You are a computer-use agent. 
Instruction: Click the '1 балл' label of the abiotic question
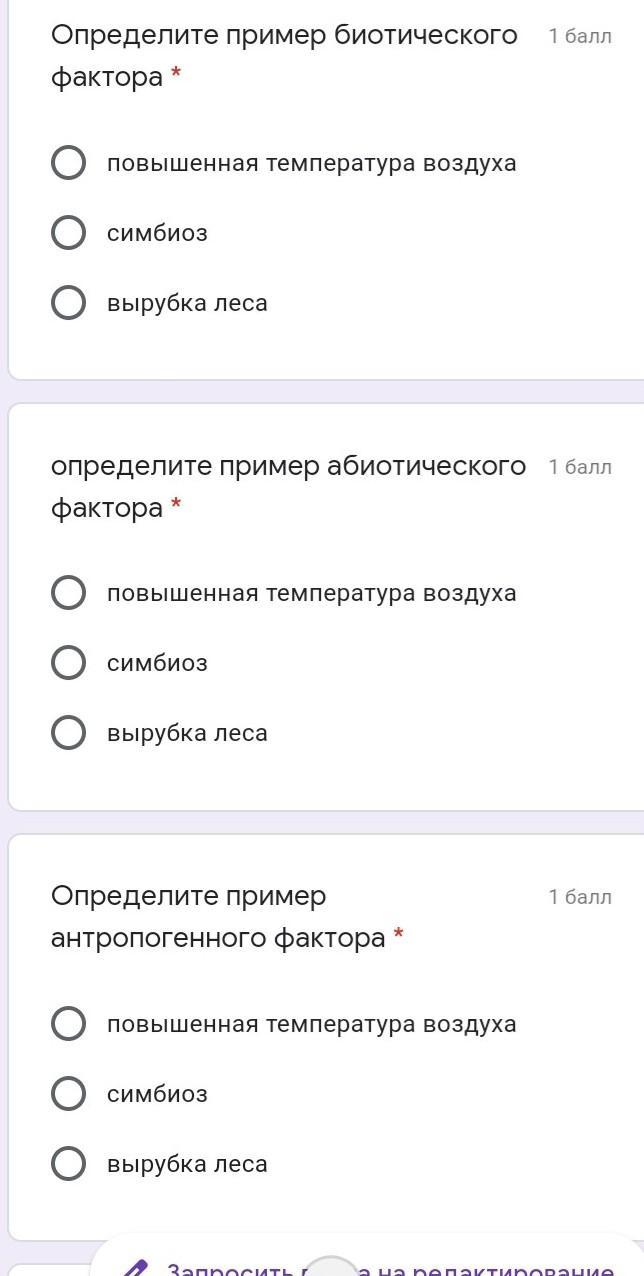580,467
